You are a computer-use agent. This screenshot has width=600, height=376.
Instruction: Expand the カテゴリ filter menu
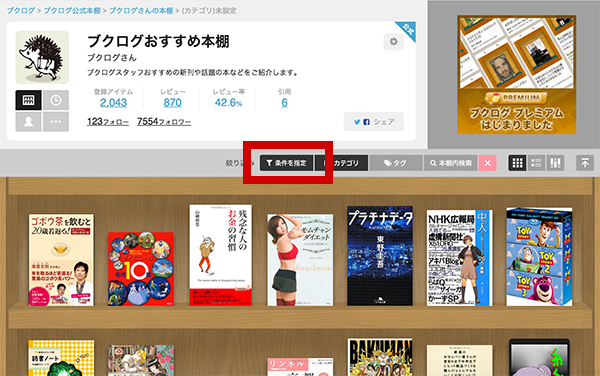[341, 163]
